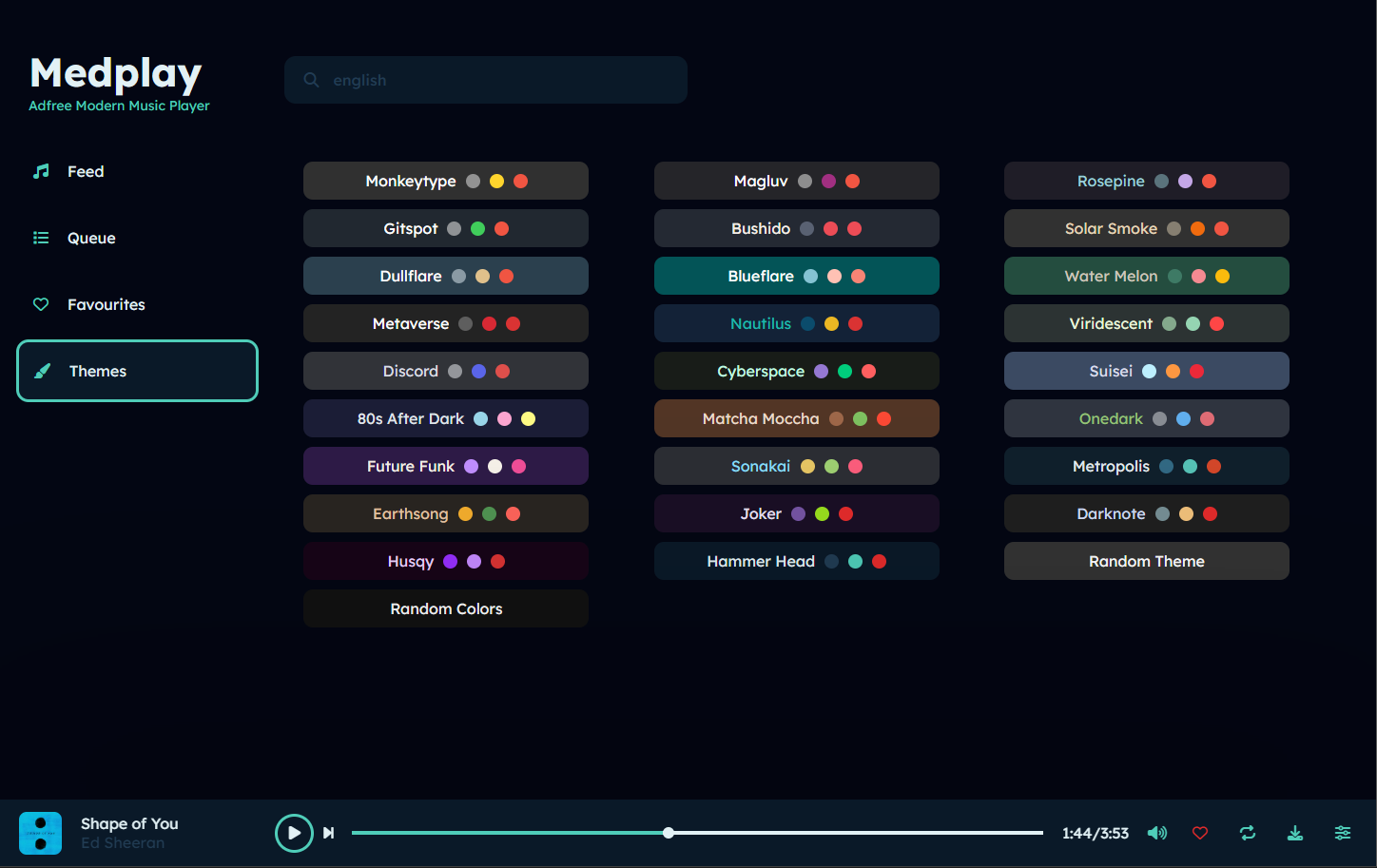1377x868 pixels.
Task: Open the Queue page
Action: point(90,239)
